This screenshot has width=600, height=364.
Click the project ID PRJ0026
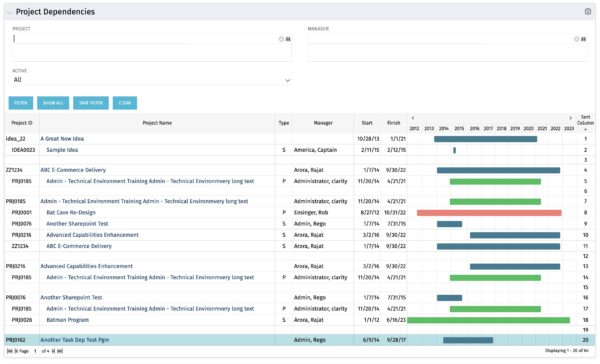tap(22, 320)
